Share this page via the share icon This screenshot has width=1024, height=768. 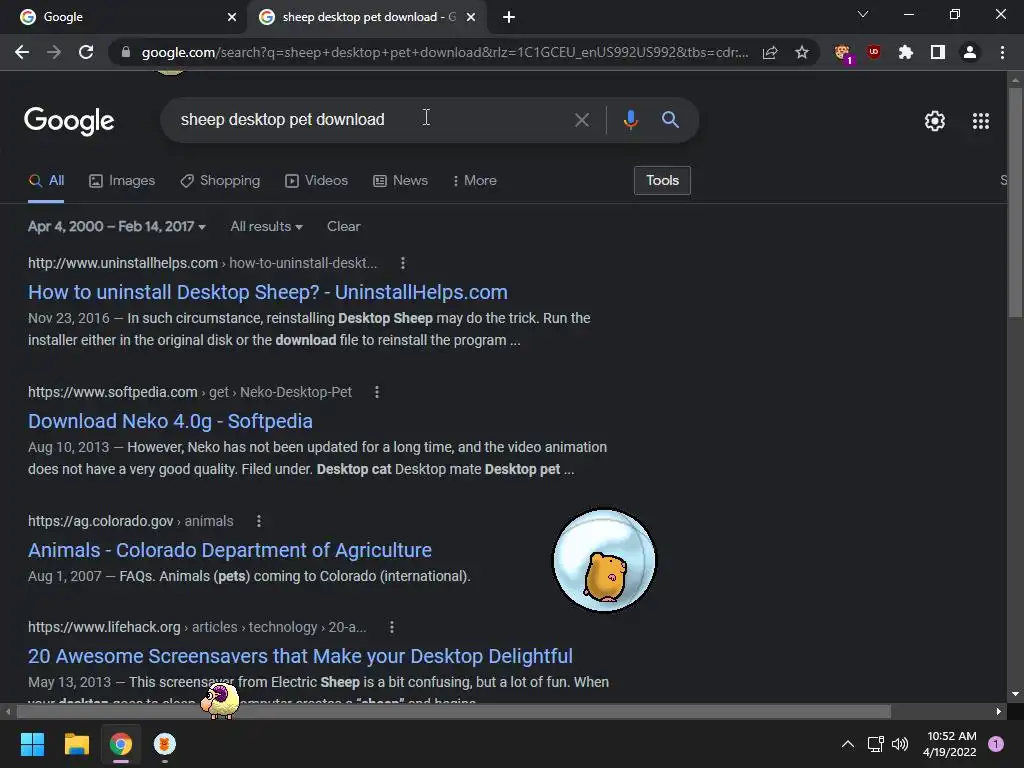(770, 52)
